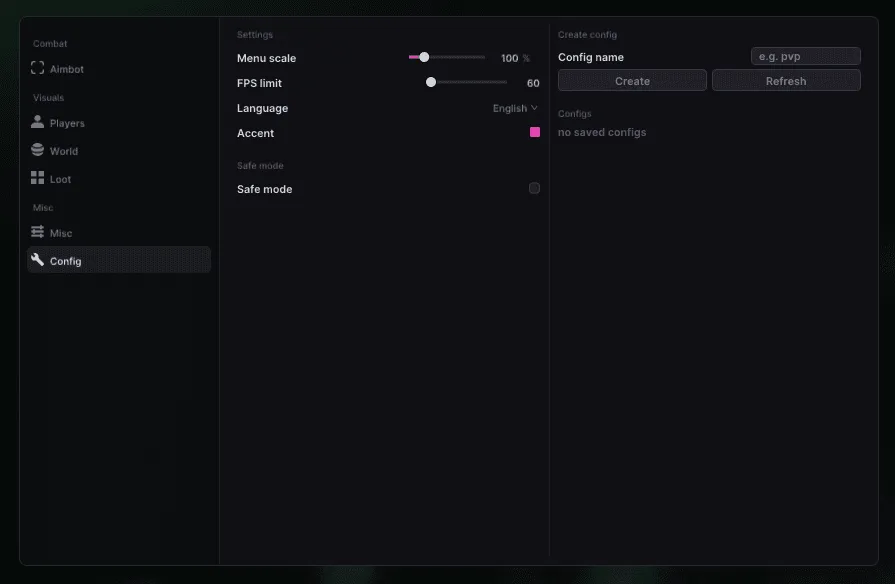The height and width of the screenshot is (584, 895).
Task: Open the Language dropdown
Action: [x=515, y=108]
